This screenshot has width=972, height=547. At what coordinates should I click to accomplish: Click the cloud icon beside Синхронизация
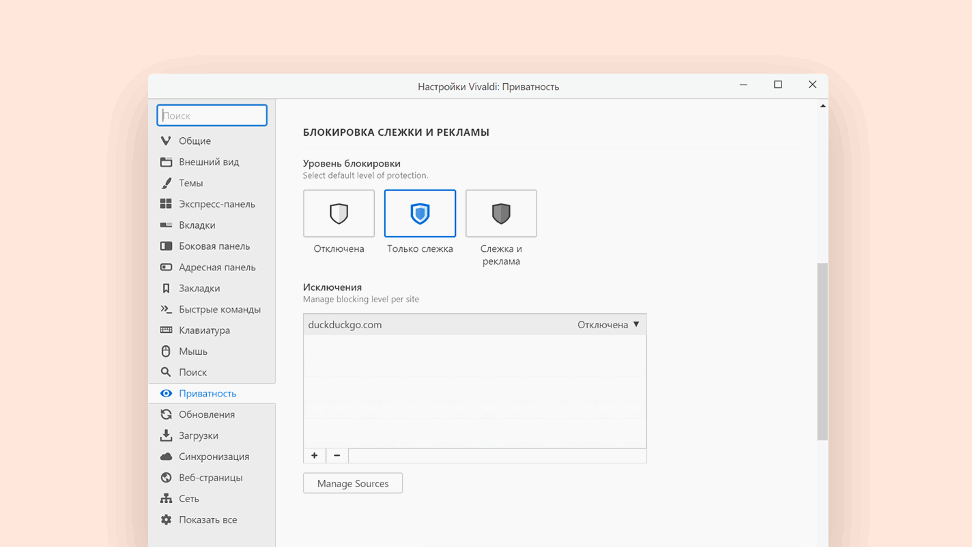166,456
